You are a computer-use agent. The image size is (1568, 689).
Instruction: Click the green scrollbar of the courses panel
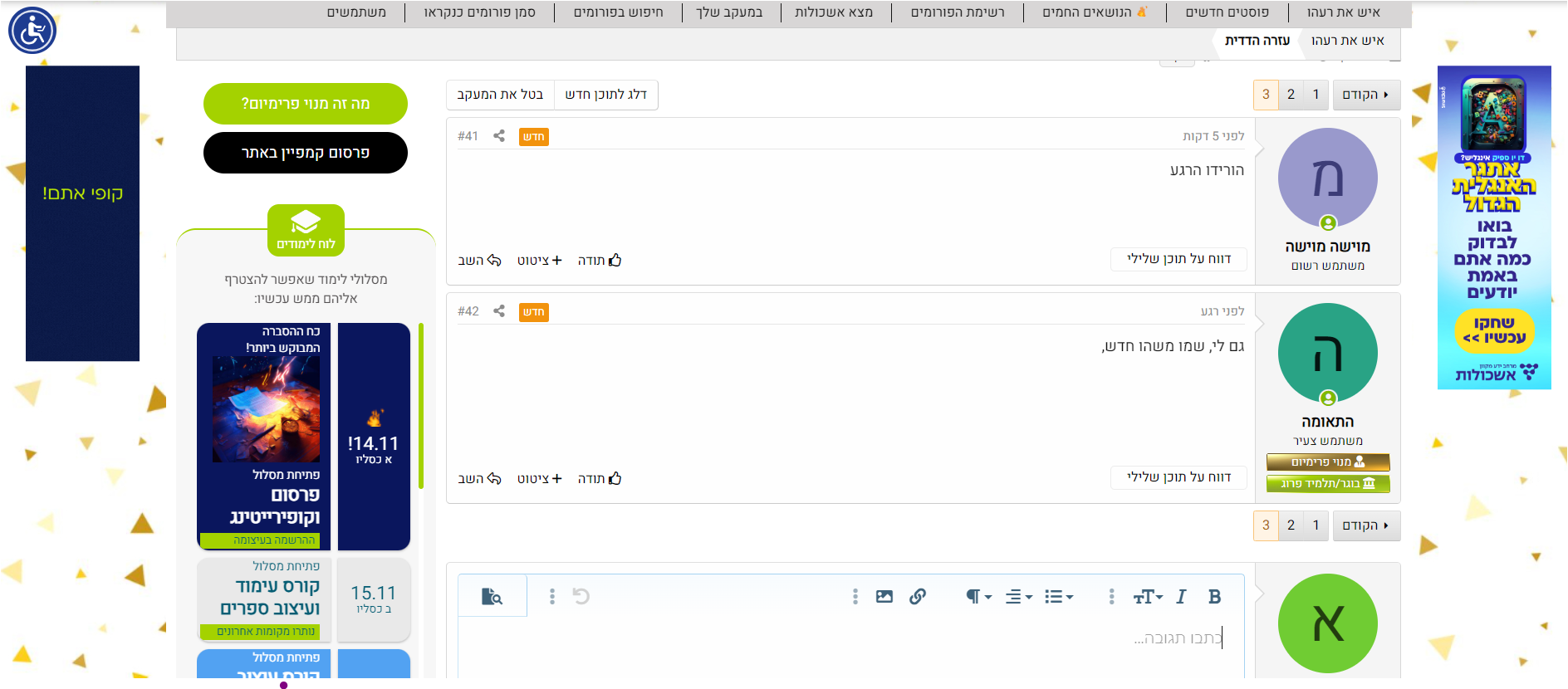[421, 406]
